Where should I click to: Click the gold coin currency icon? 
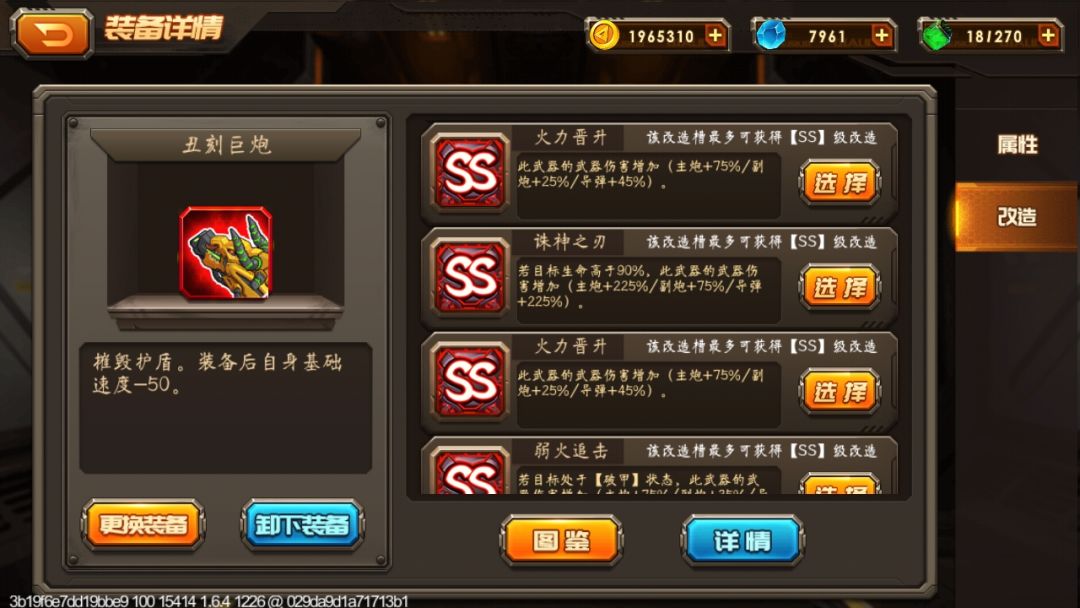[604, 36]
